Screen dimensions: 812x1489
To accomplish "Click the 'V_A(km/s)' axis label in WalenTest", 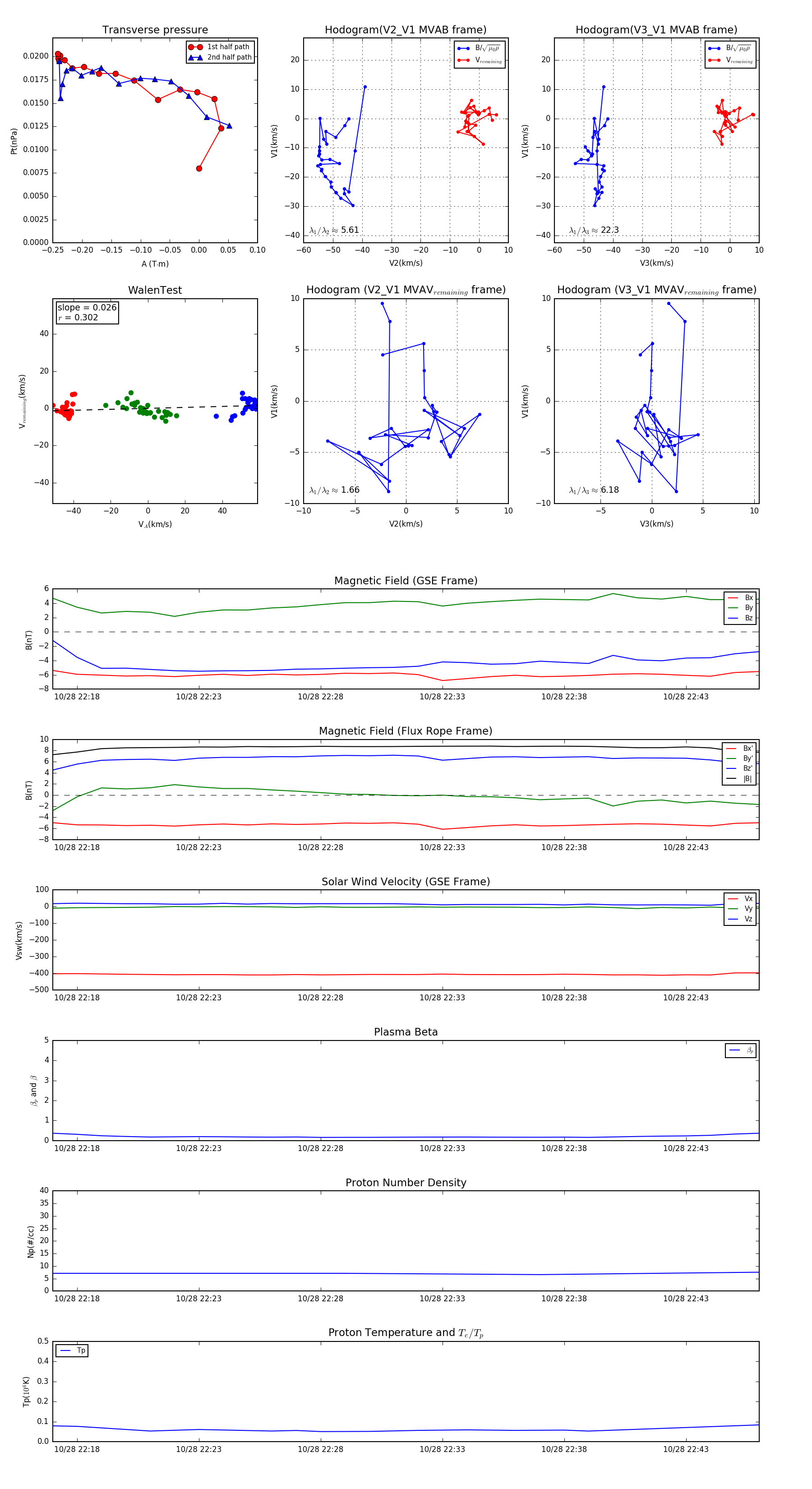I will [155, 524].
